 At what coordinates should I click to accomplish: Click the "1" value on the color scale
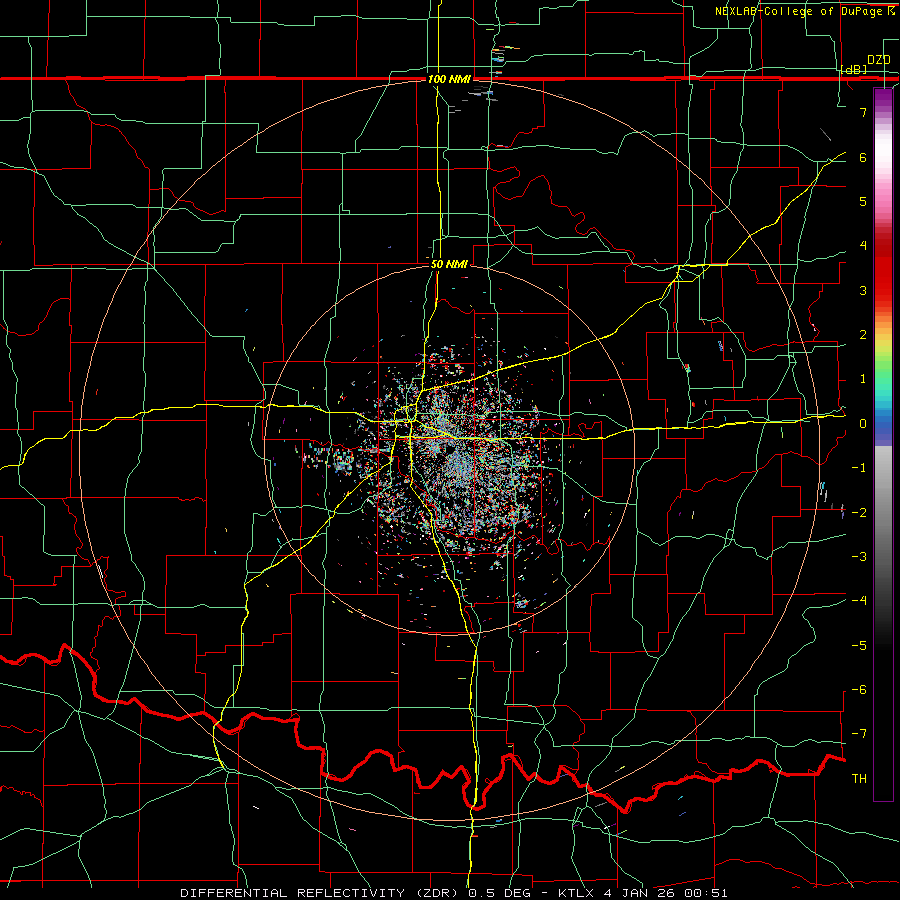coord(863,379)
